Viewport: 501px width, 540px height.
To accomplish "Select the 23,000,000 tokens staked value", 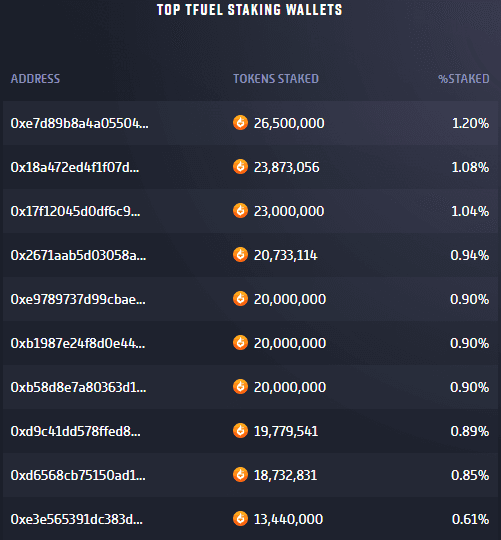I will (289, 211).
